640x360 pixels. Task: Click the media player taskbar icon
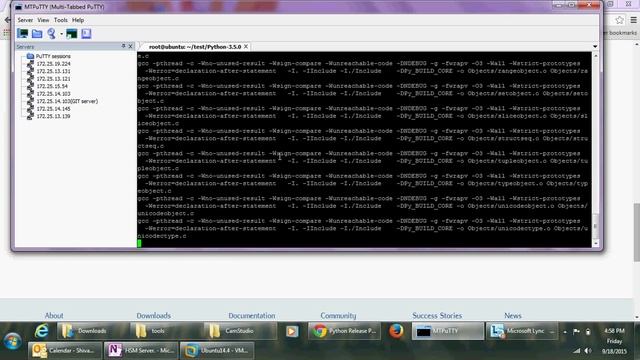292,331
